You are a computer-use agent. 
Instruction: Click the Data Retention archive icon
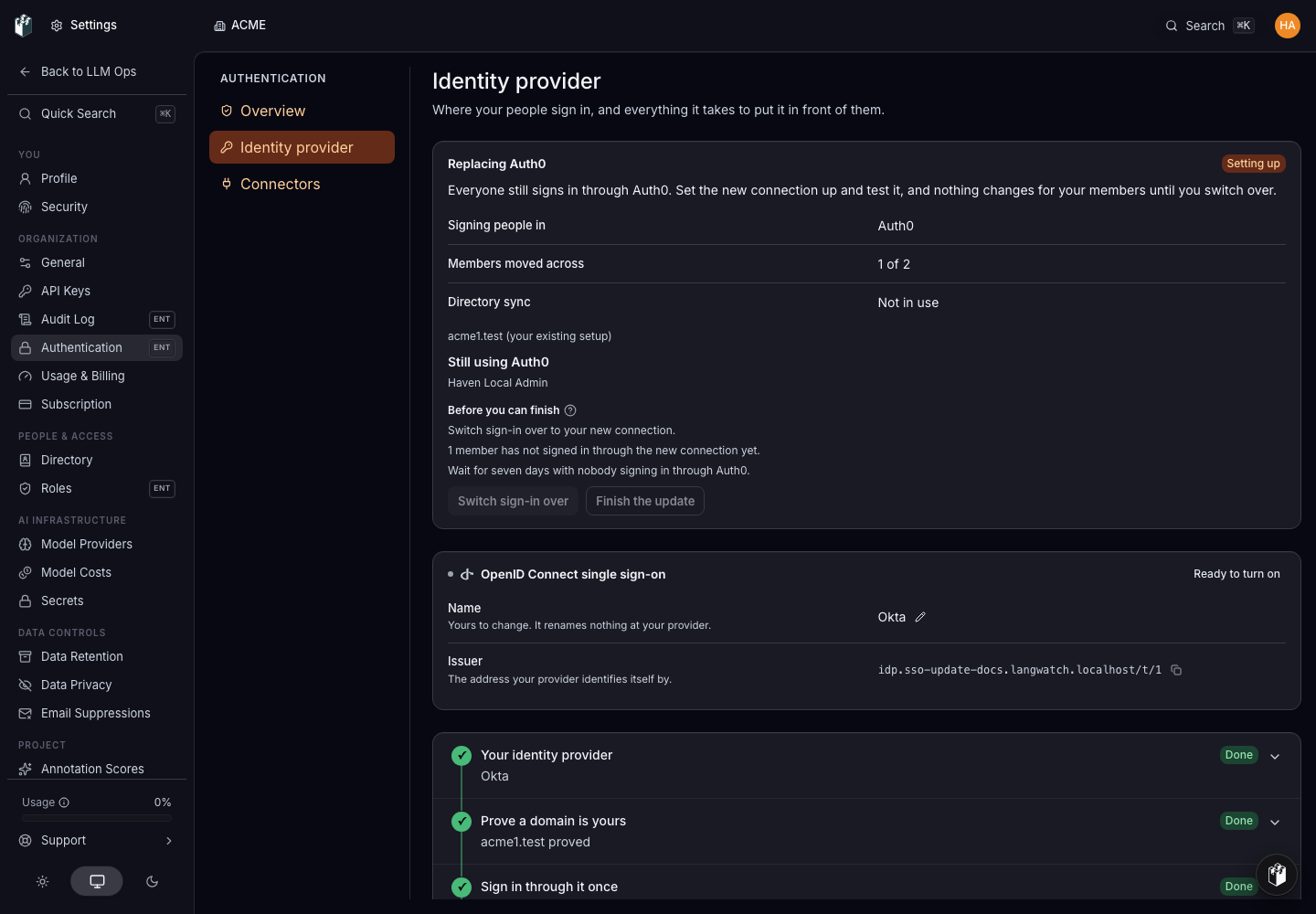click(26, 656)
